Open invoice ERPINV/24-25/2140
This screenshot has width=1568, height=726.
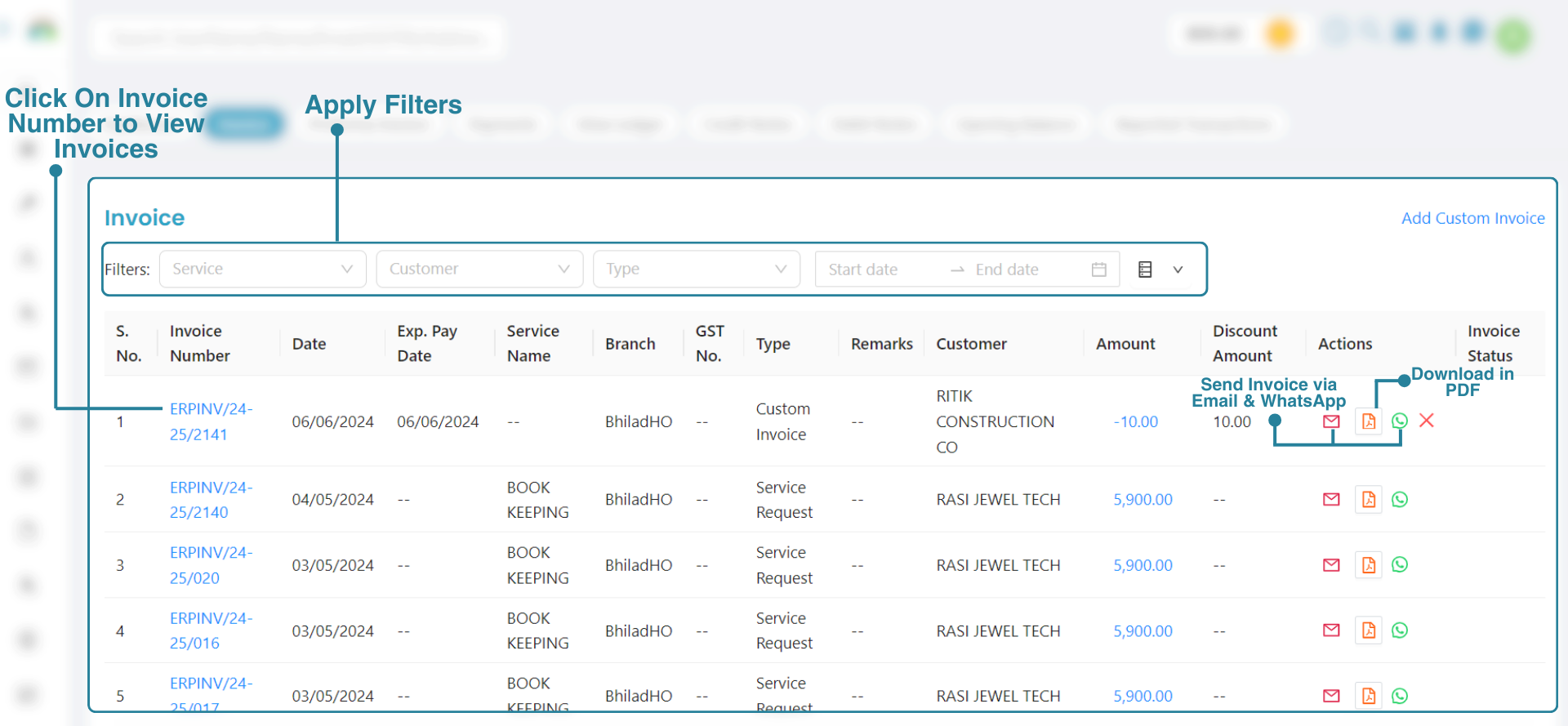point(212,500)
